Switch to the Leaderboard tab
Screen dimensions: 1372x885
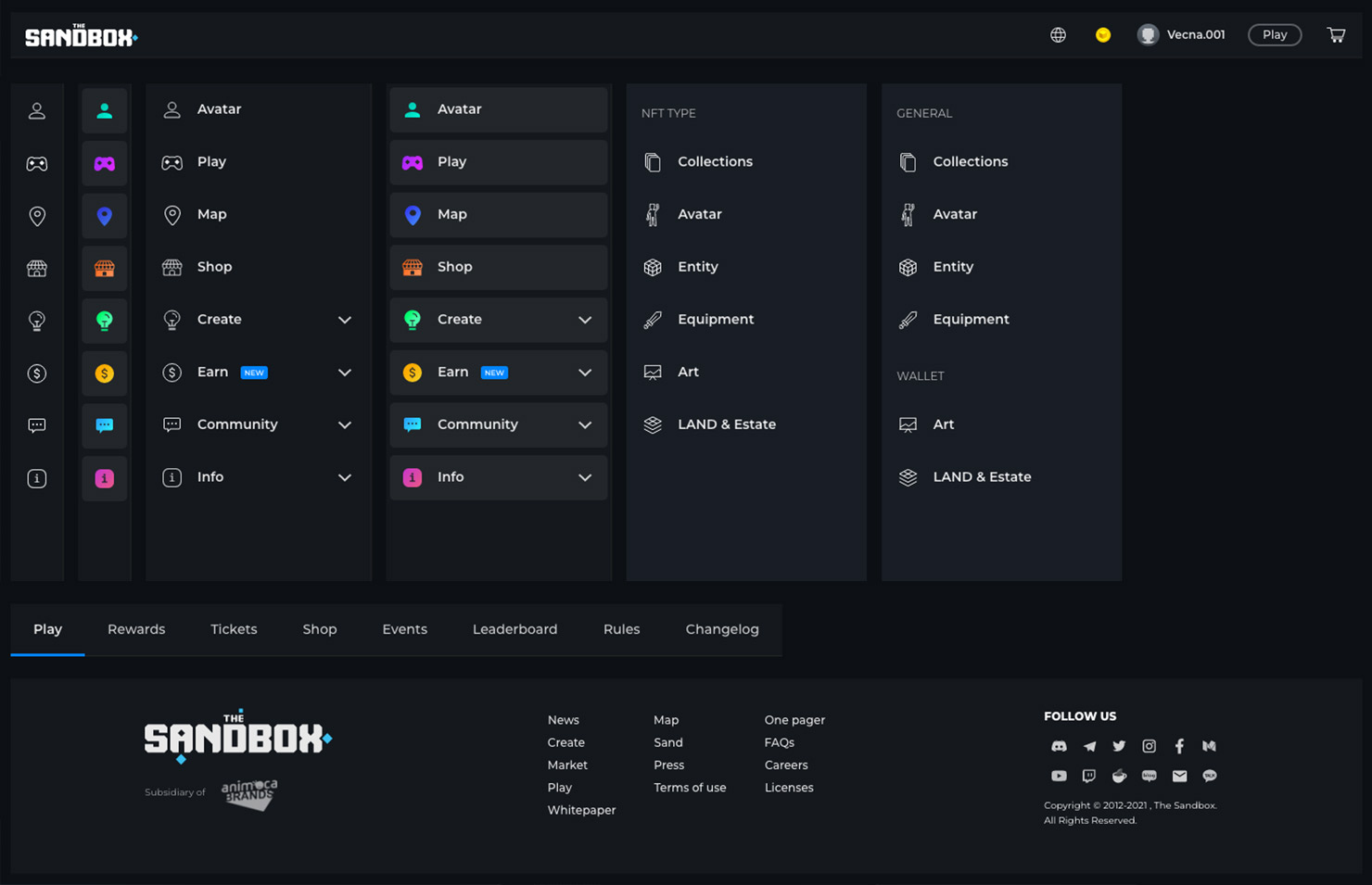(514, 629)
